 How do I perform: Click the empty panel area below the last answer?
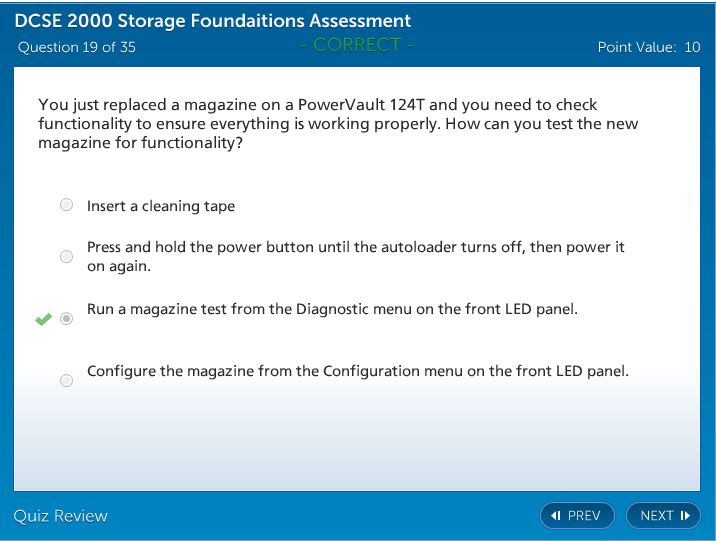click(x=357, y=440)
